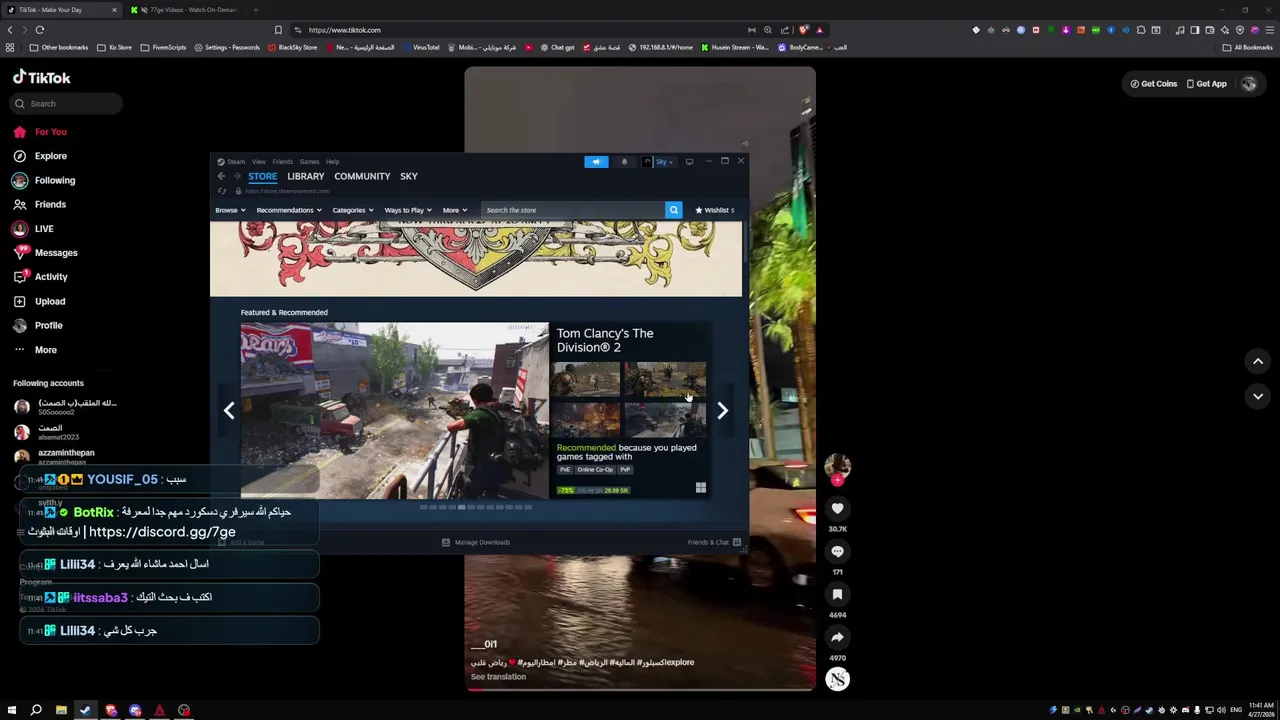The image size is (1280, 720).
Task: Go to the previous TikTok video
Action: [1258, 361]
